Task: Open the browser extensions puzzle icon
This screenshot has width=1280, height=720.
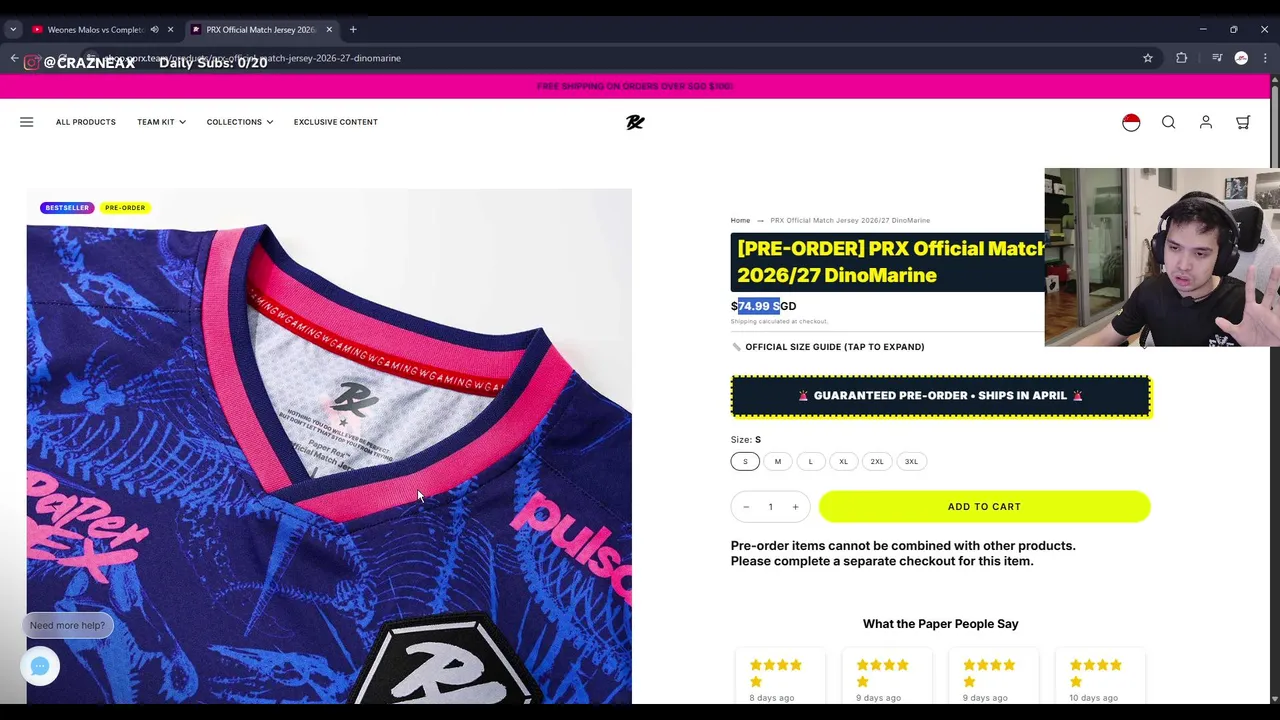Action: (x=1181, y=58)
